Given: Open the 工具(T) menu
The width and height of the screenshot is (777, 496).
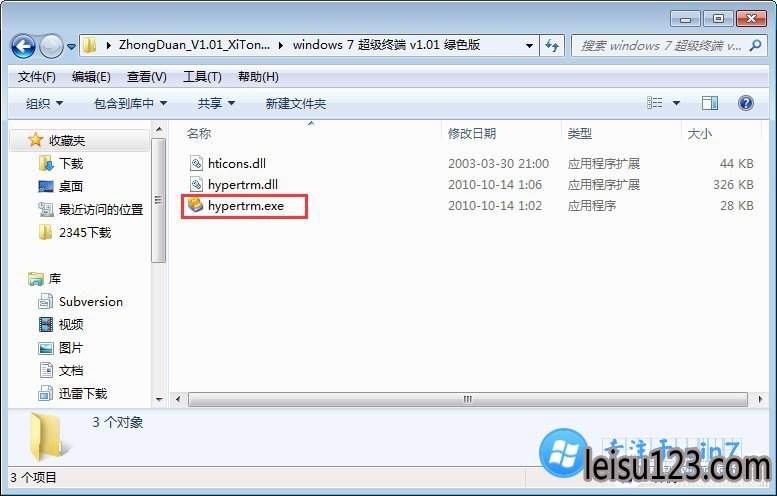Looking at the screenshot, I should pyautogui.click(x=202, y=77).
